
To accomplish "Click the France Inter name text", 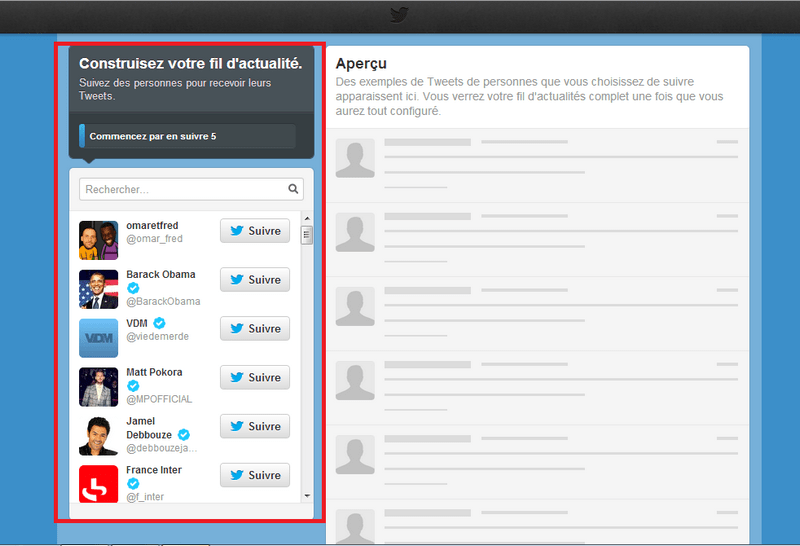I will [154, 469].
